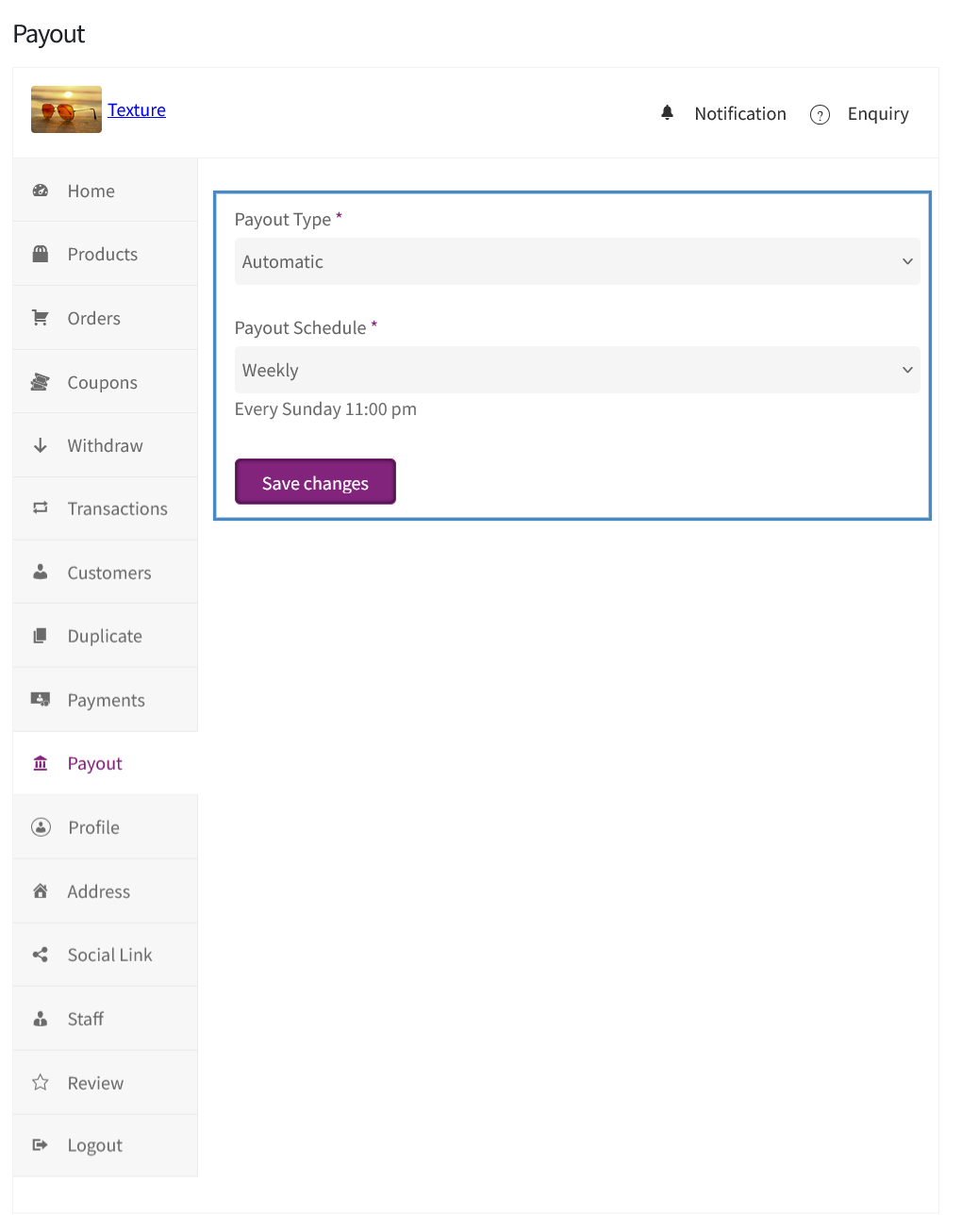Click the Coupons icon in the sidebar
The height and width of the screenshot is (1232, 962).
point(41,381)
